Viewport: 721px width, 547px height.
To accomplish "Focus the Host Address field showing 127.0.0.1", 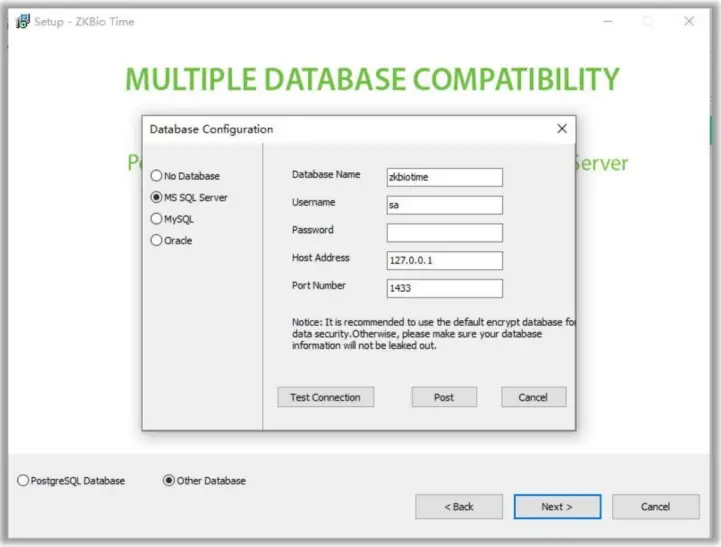I will tap(445, 261).
